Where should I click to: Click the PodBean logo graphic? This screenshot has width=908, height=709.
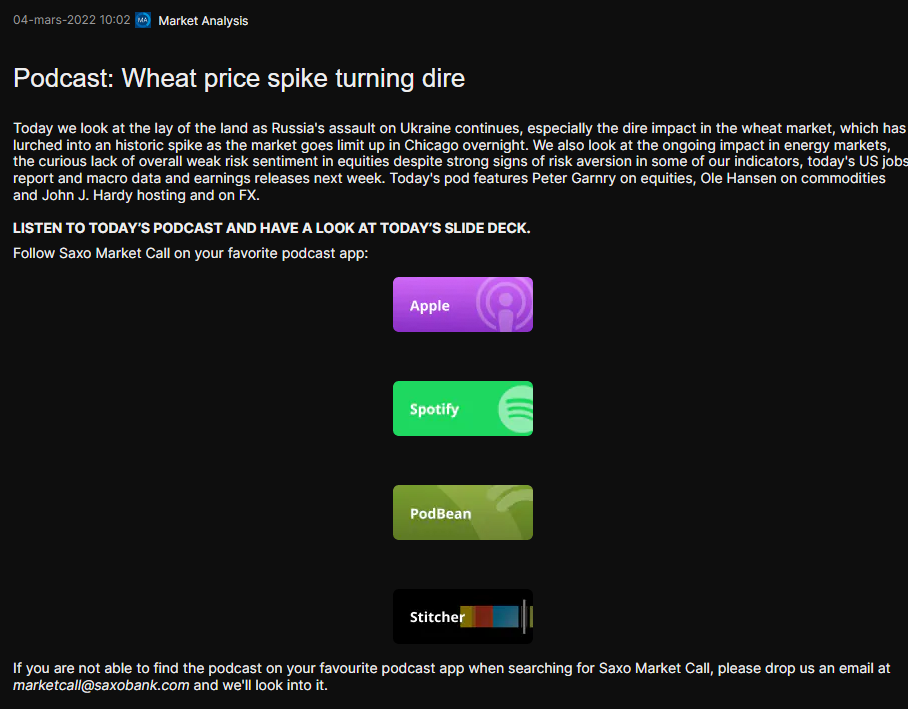tap(505, 512)
